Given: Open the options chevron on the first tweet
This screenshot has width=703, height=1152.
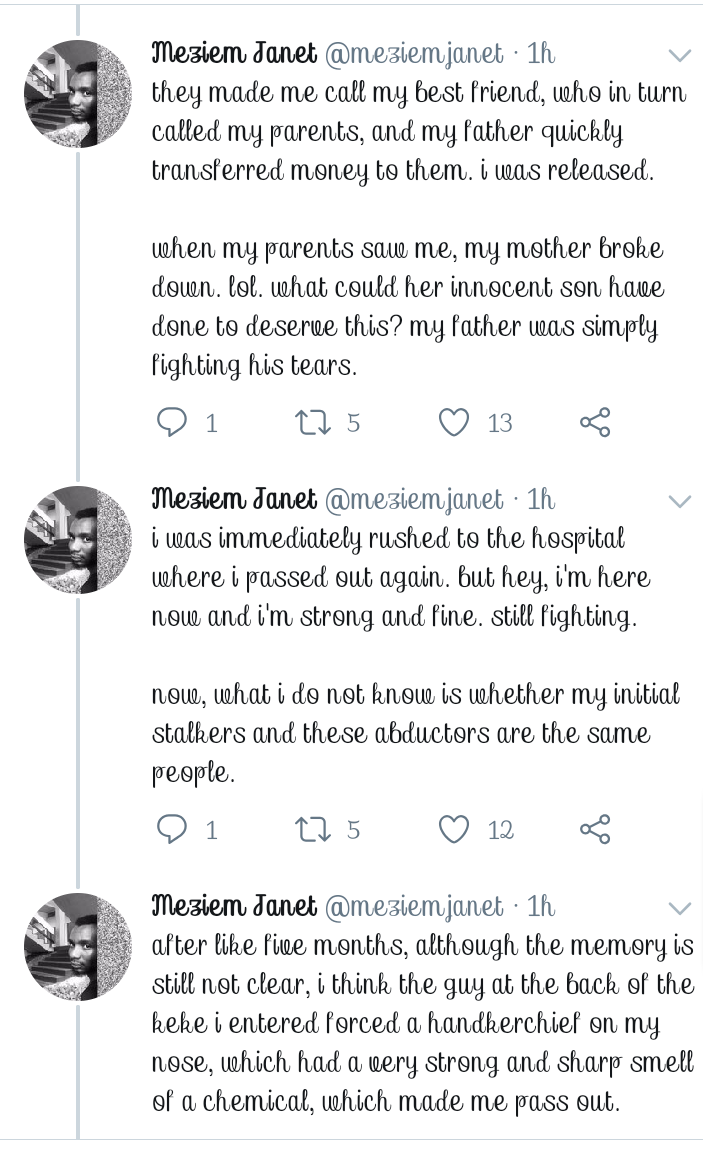Looking at the screenshot, I should tap(680, 56).
